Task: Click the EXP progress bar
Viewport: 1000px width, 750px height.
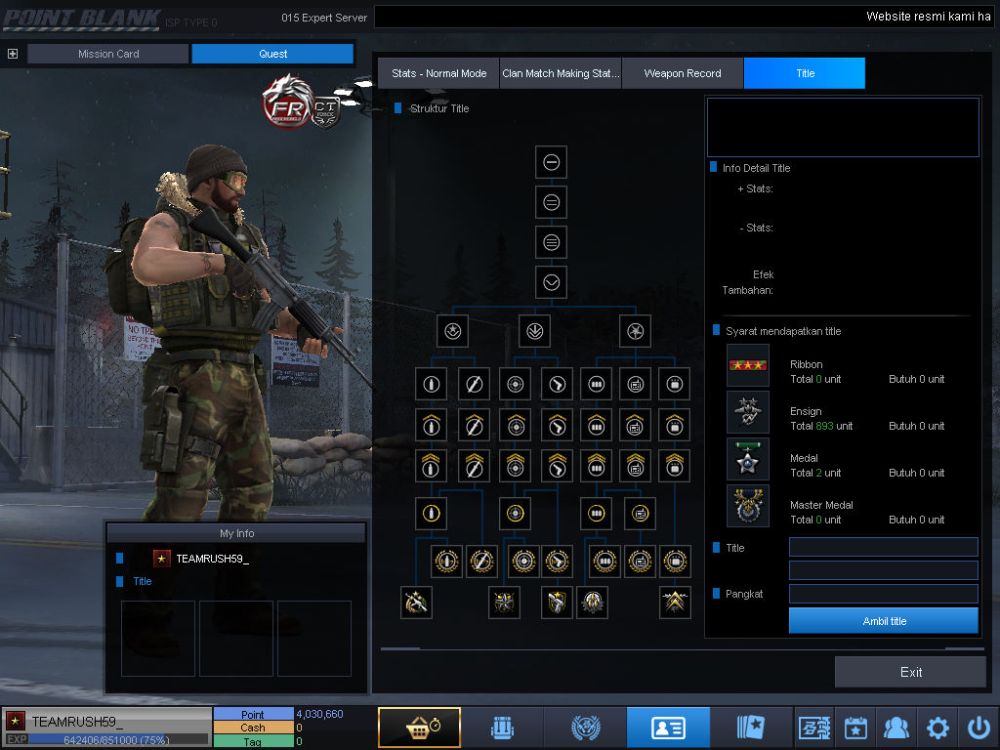Action: click(107, 740)
